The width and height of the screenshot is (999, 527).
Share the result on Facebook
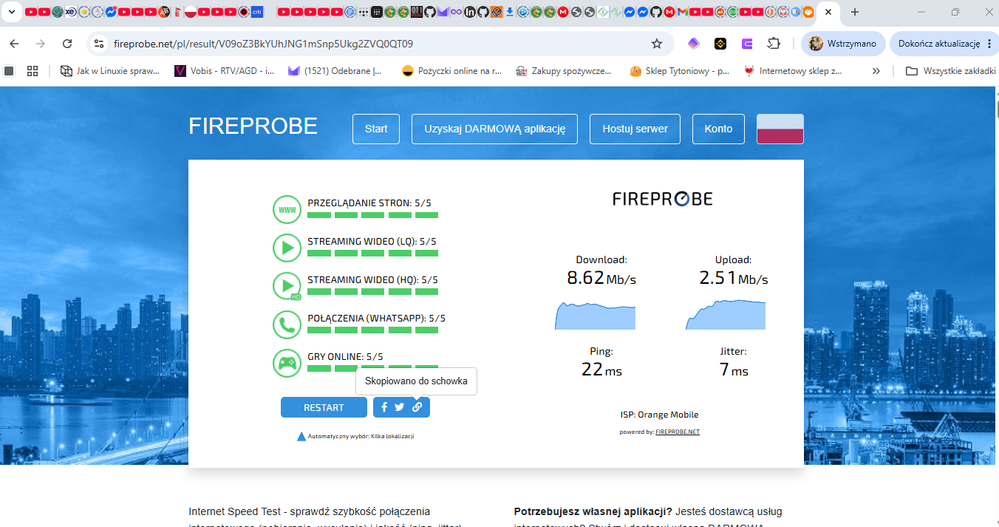(x=384, y=407)
